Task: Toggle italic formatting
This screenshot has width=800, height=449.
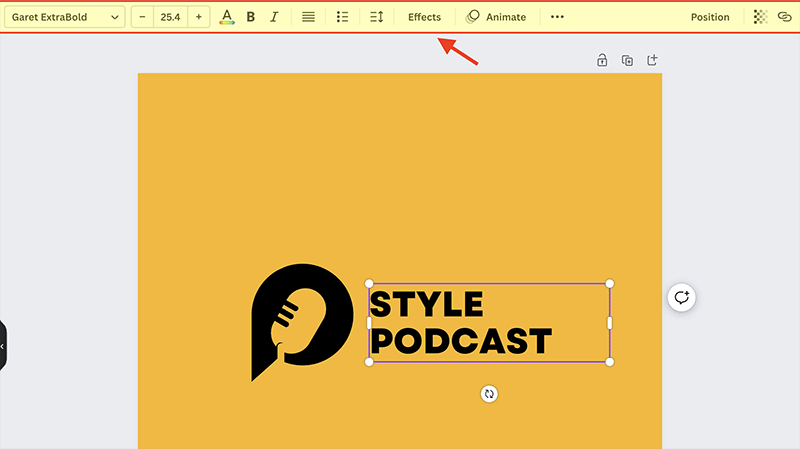Action: [x=274, y=17]
